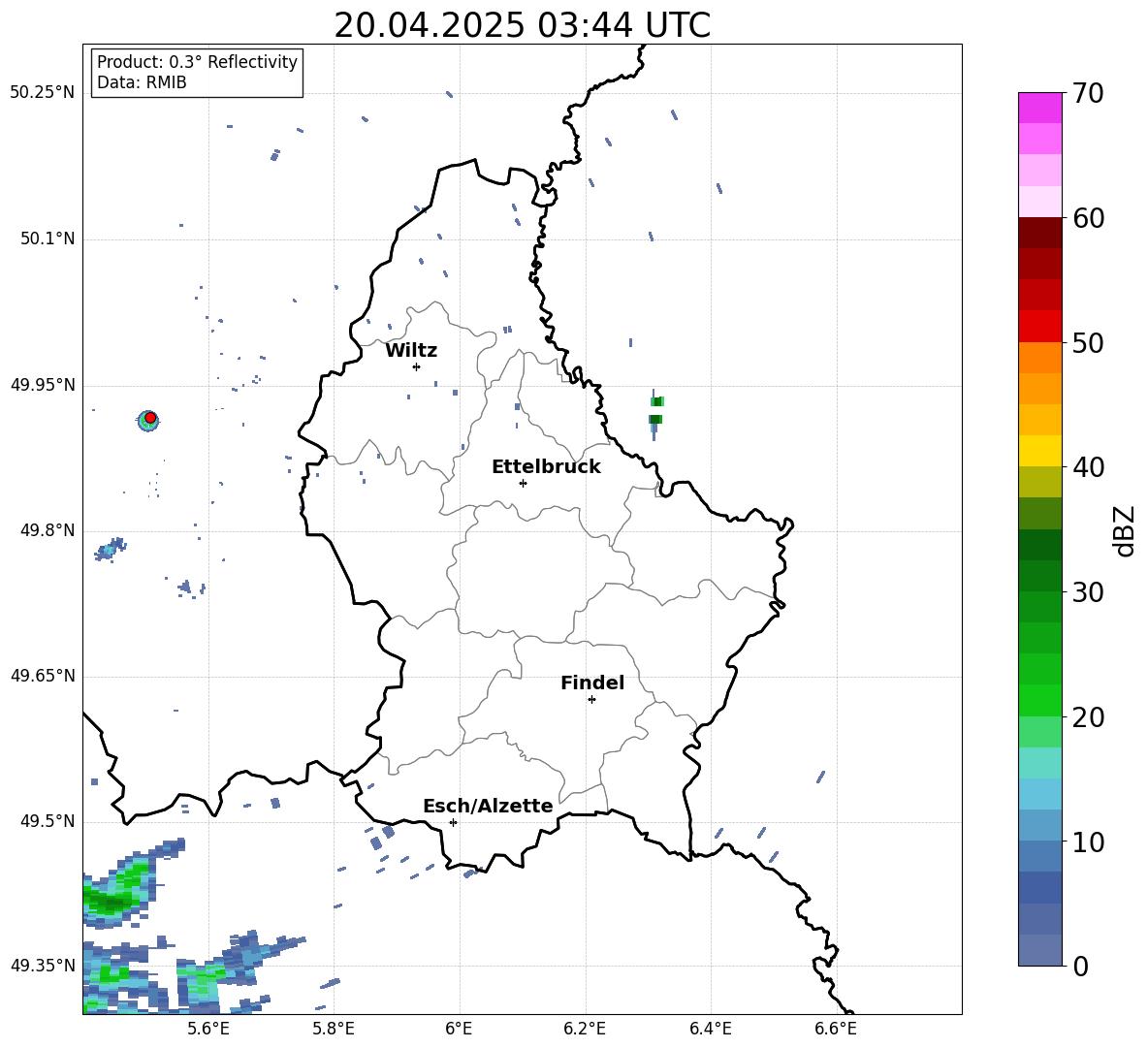Click the 'Product: 0.3° Reflectivity' text
Image resolution: width=1148 pixels, height=1048 pixels.
pos(197,62)
